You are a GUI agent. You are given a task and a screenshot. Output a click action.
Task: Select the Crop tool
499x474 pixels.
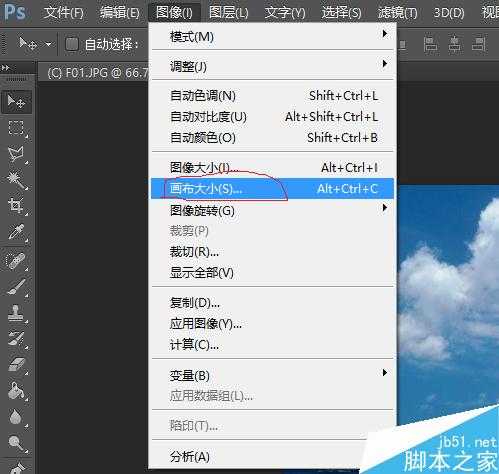tap(16, 206)
